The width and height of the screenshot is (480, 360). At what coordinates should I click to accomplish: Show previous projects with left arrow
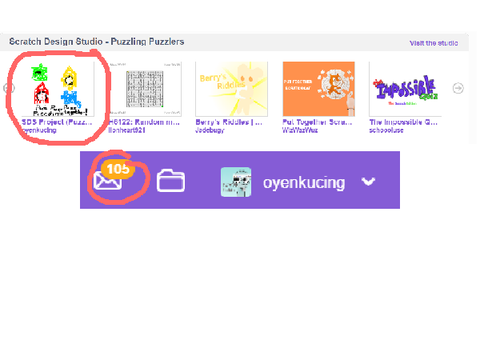[x=9, y=88]
